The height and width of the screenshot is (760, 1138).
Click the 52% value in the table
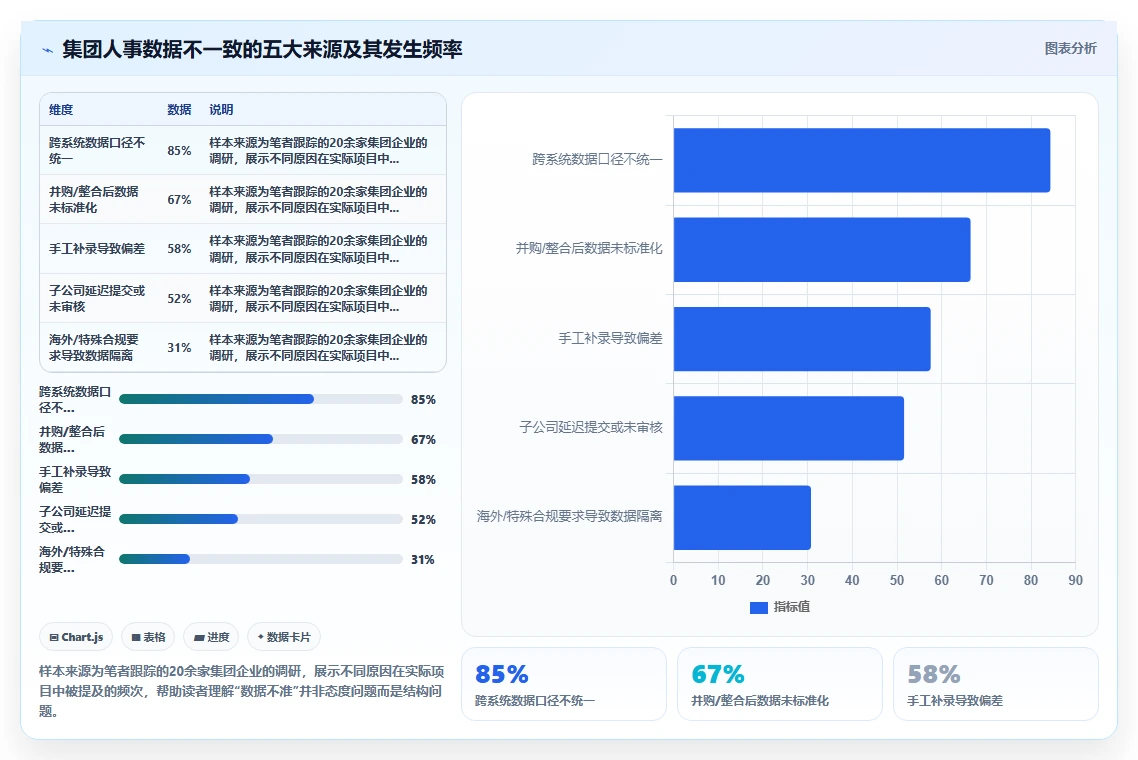tap(179, 298)
